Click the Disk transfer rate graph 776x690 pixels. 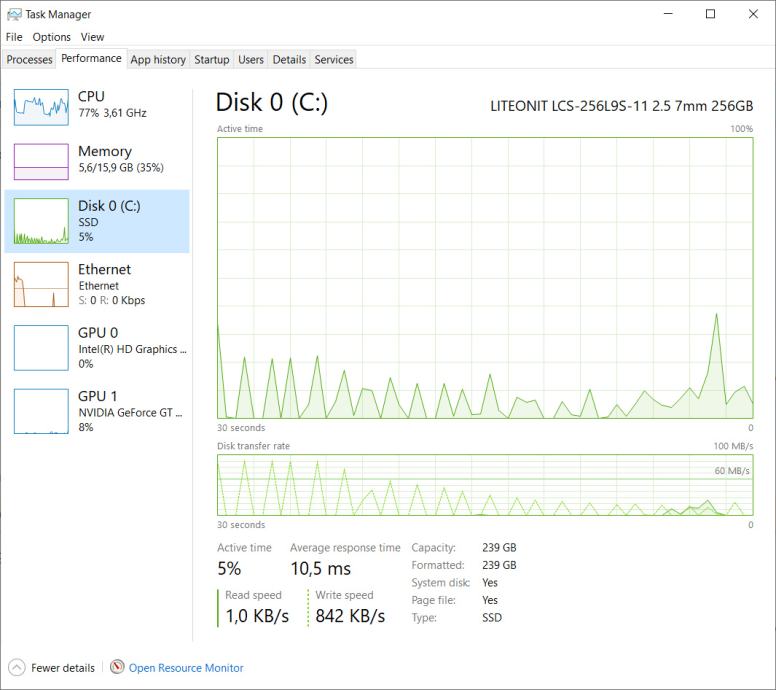(485, 485)
